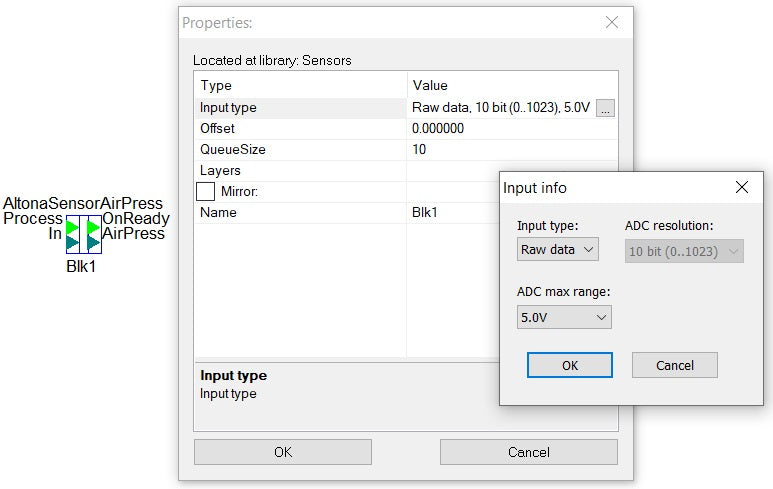Viewport: 773px width, 489px height.
Task: Click the teal AirPress output pin
Action: tap(93, 243)
